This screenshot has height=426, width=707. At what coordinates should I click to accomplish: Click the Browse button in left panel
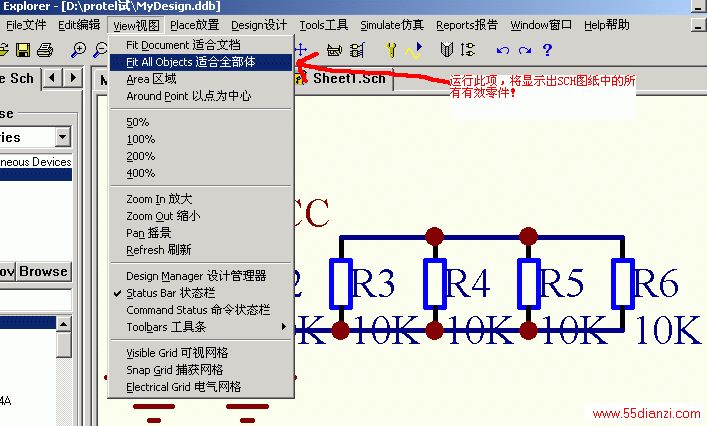tap(44, 271)
